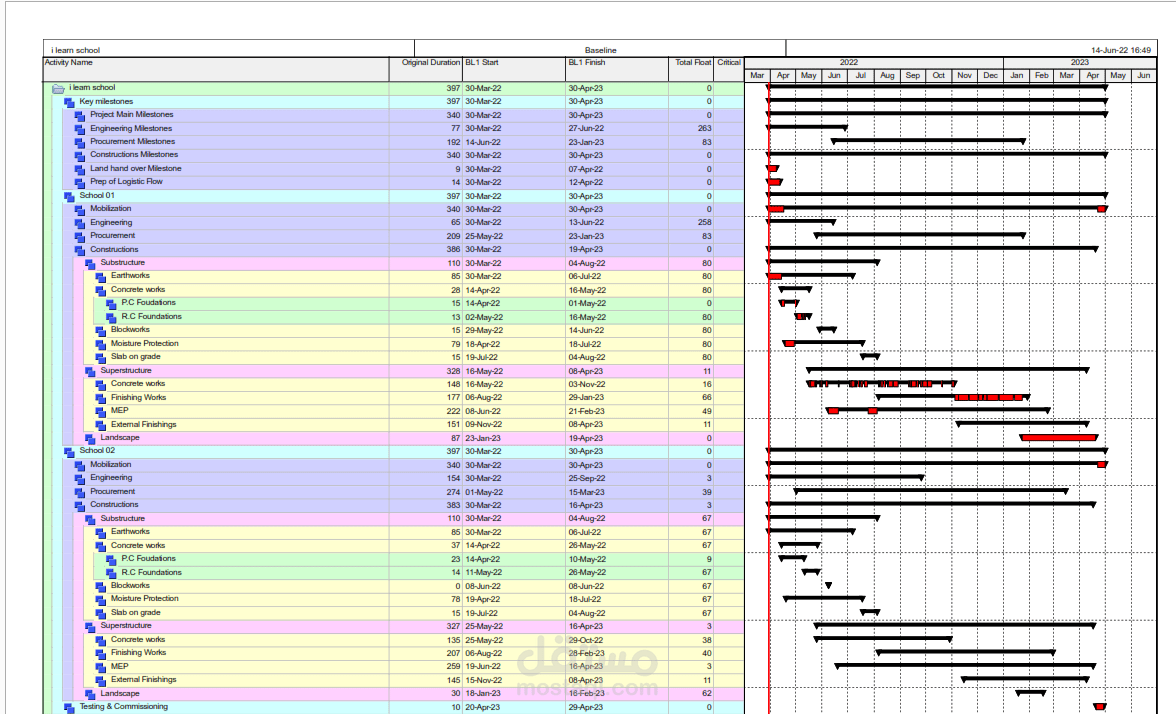The image size is (1176, 714).
Task: Click the Blockworks milestone marker in School 02
Action: [828, 585]
